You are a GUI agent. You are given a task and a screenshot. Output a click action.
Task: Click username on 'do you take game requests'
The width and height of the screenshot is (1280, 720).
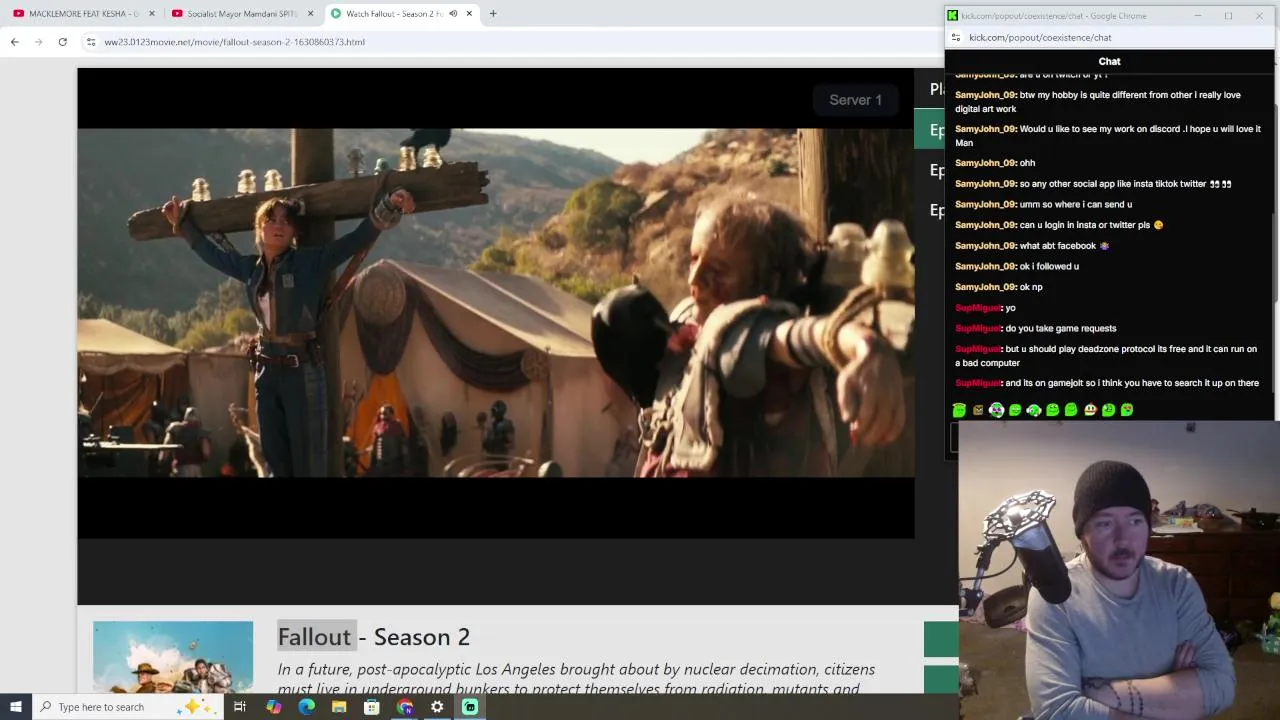click(x=978, y=328)
